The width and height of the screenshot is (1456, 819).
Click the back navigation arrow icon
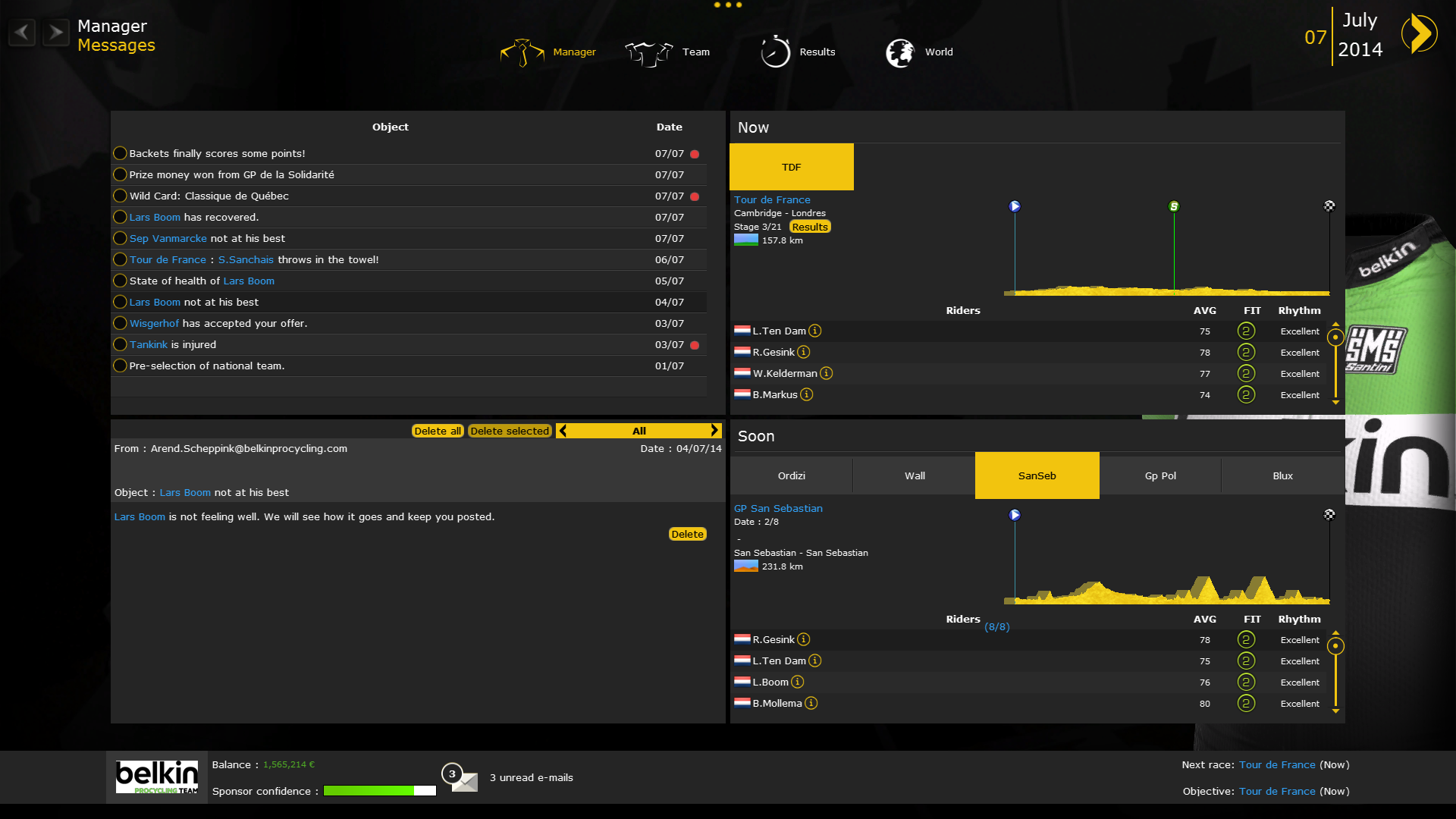pos(22,33)
